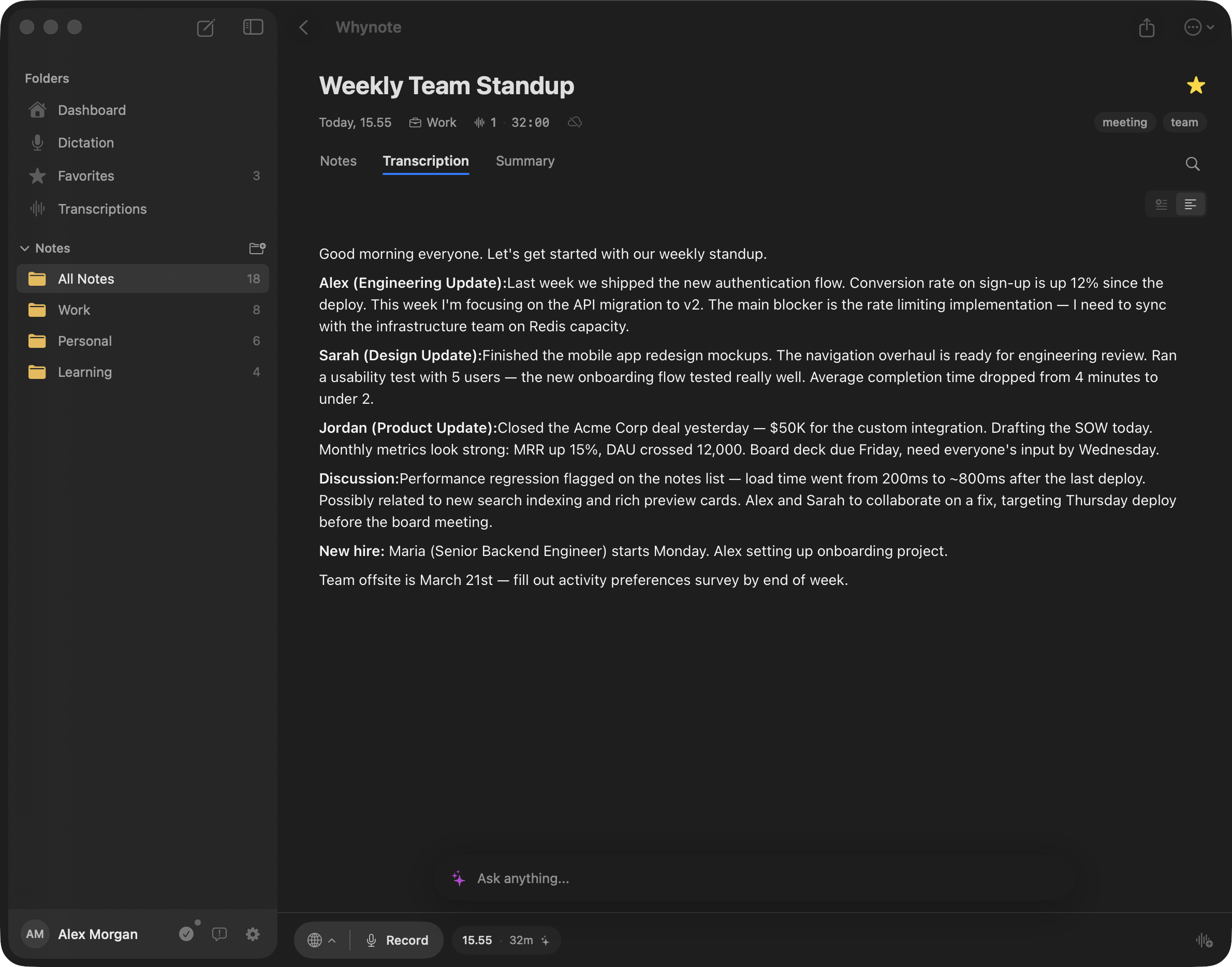
Task: Click the Weekly Team Standup title
Action: (x=446, y=85)
